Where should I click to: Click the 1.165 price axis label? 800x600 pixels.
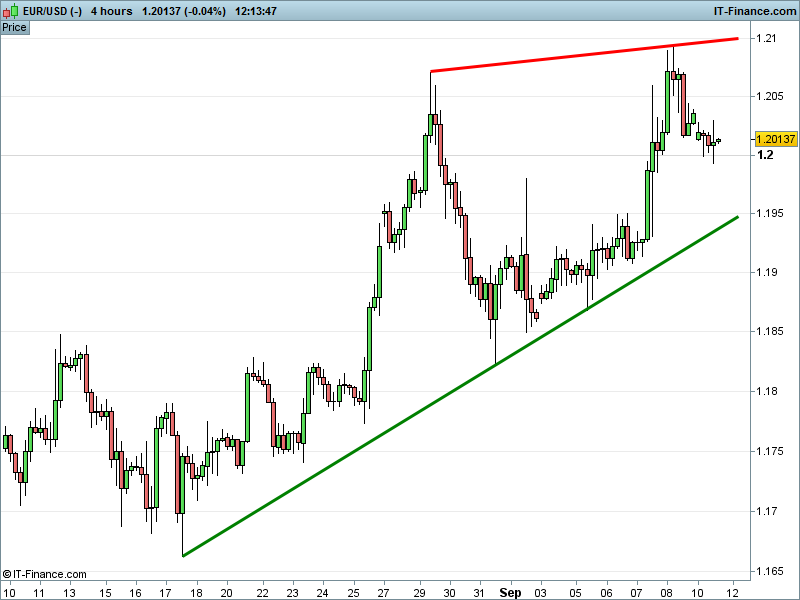(769, 571)
